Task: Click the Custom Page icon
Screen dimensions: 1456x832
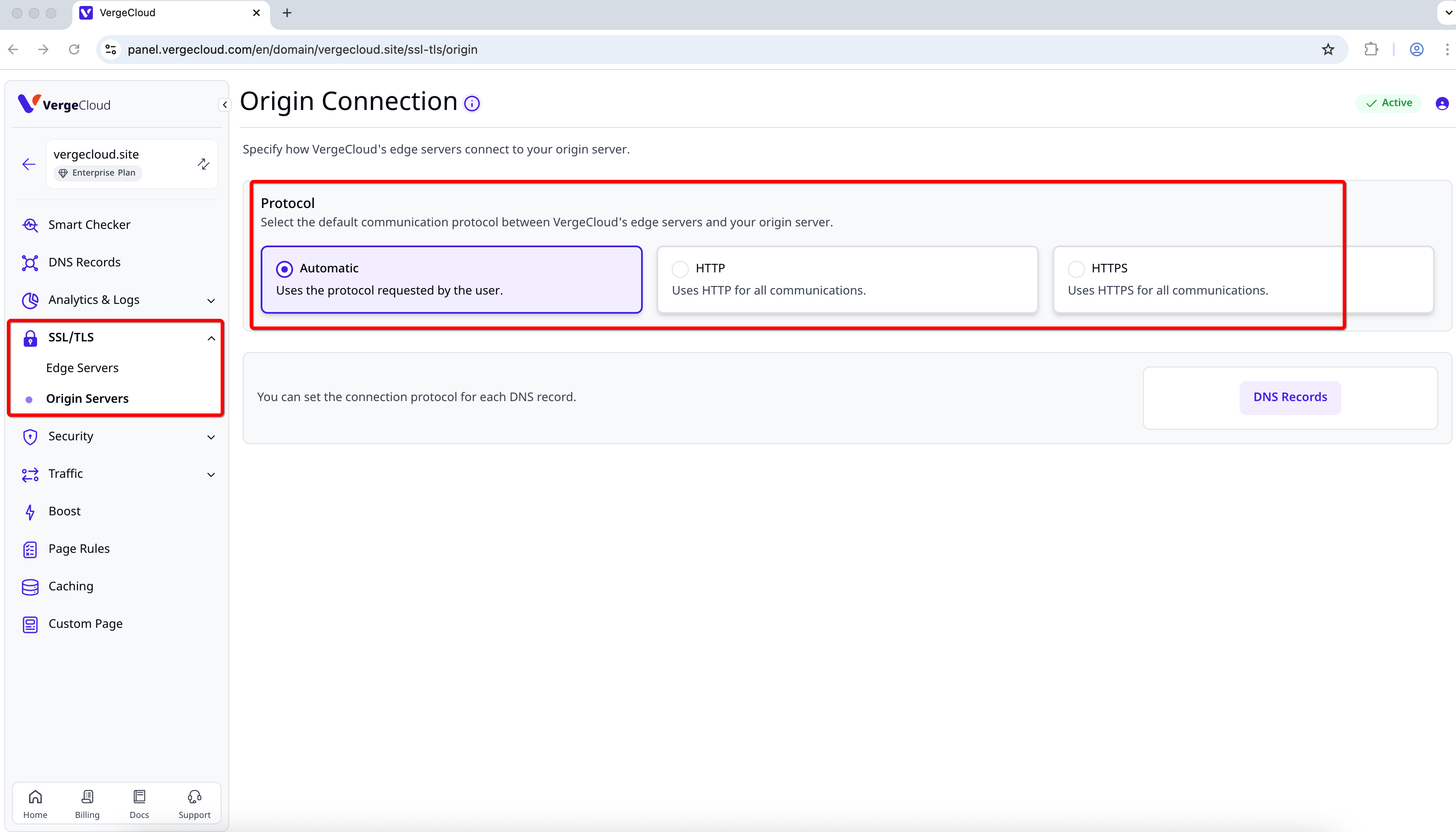Action: click(x=30, y=624)
